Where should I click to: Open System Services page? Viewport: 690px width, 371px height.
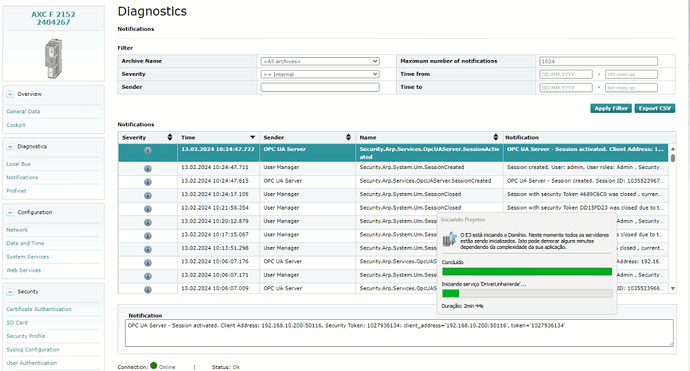tap(28, 257)
